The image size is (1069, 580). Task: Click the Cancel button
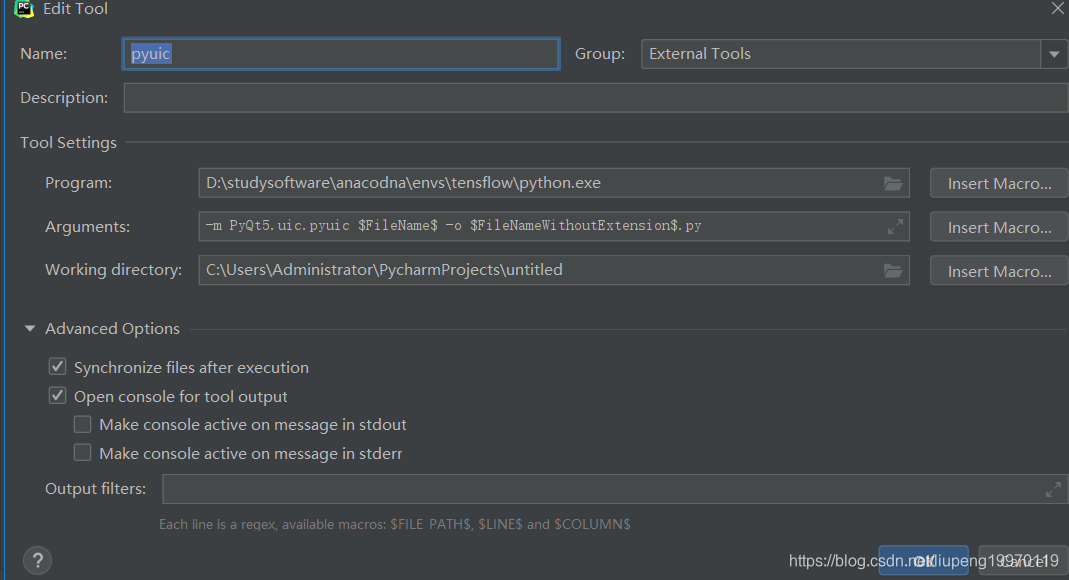coord(1023,560)
